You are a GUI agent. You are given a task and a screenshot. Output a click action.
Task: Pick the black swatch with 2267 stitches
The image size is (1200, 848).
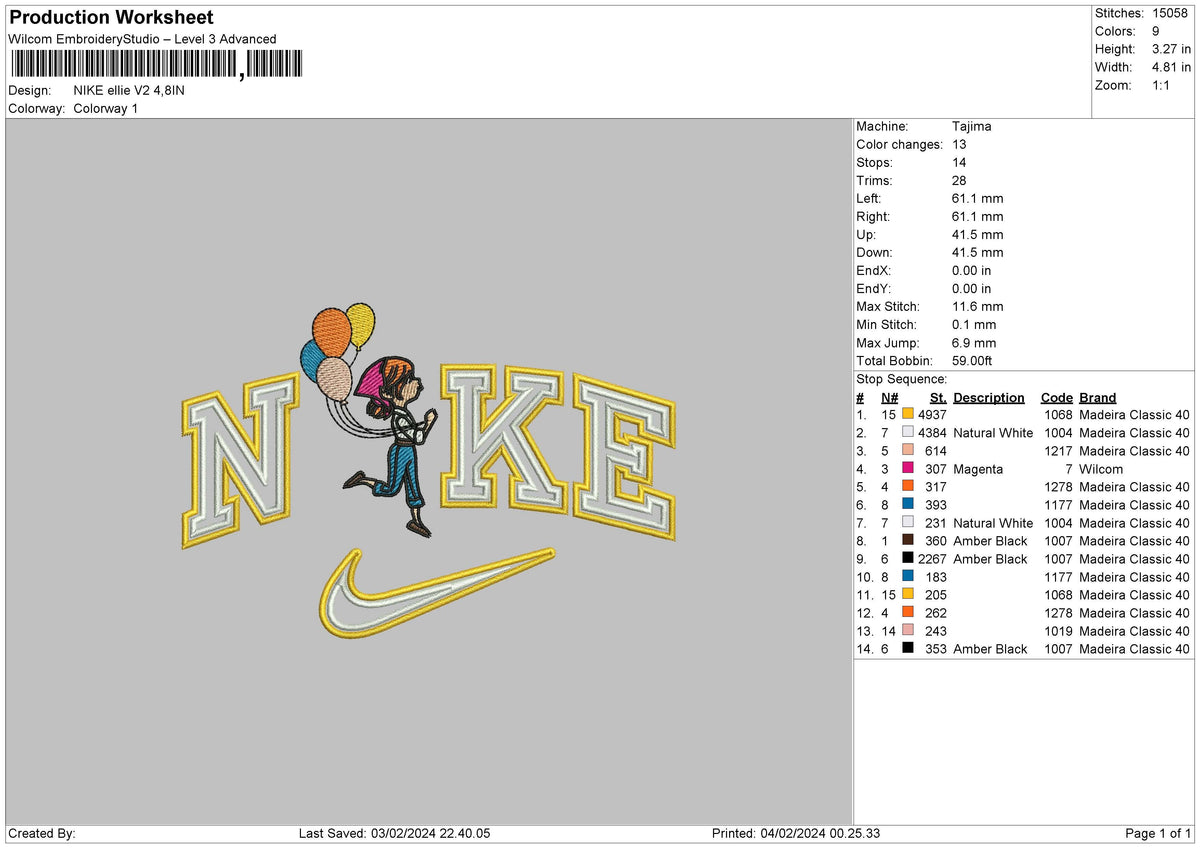coord(907,559)
